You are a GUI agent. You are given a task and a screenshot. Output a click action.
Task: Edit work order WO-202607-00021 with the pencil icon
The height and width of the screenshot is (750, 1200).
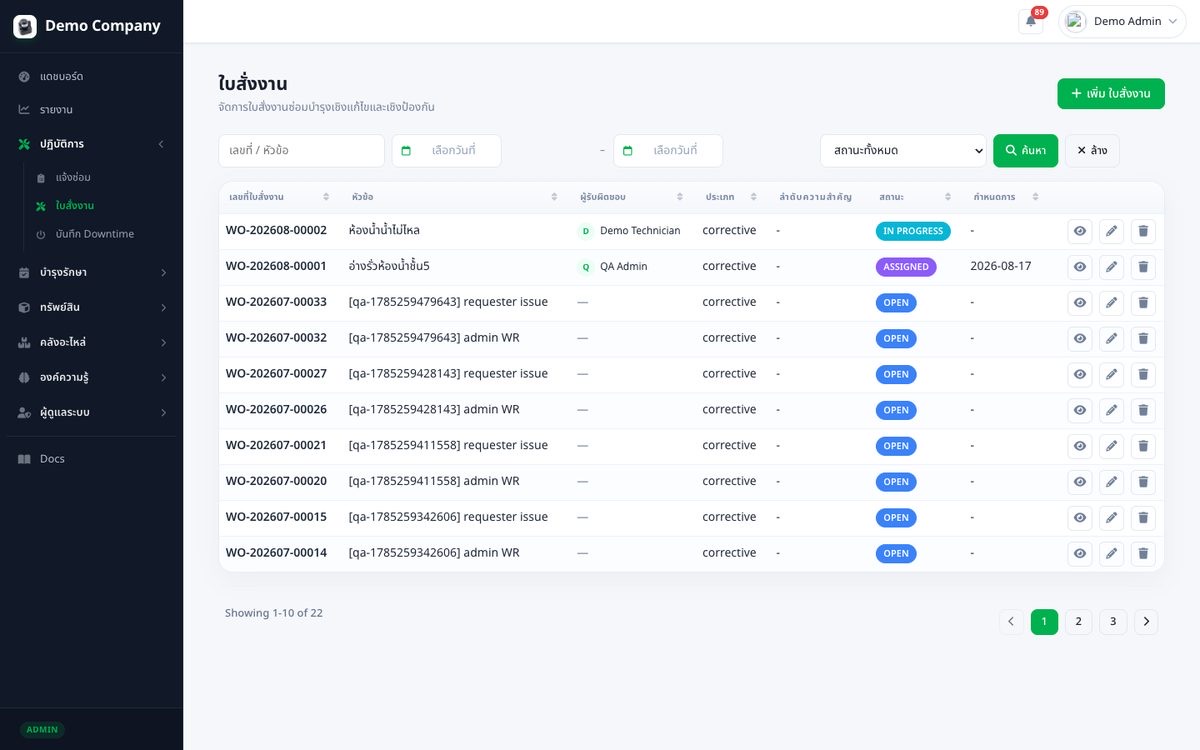pyautogui.click(x=1111, y=446)
